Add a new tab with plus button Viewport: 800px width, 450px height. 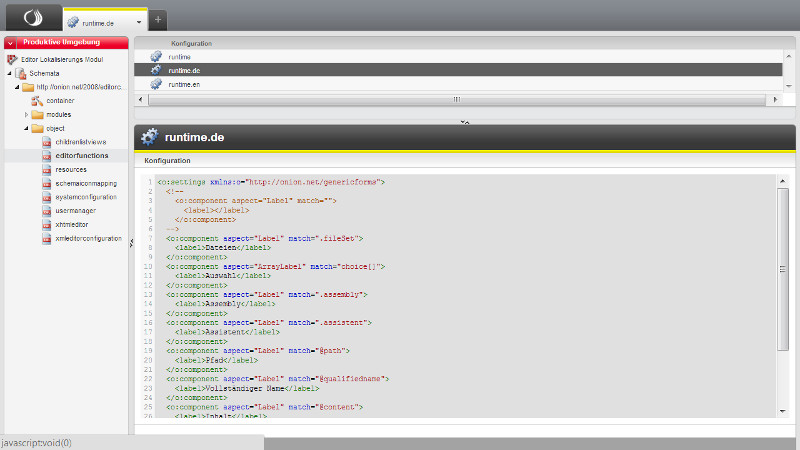158,20
